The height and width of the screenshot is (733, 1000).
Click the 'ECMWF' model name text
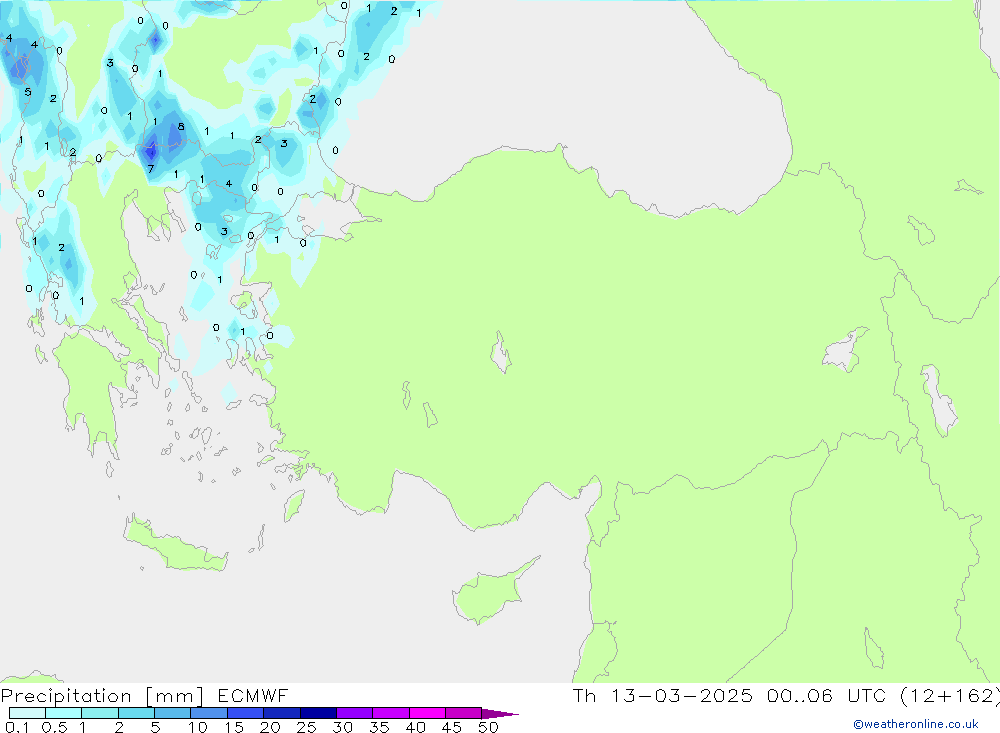[253, 695]
